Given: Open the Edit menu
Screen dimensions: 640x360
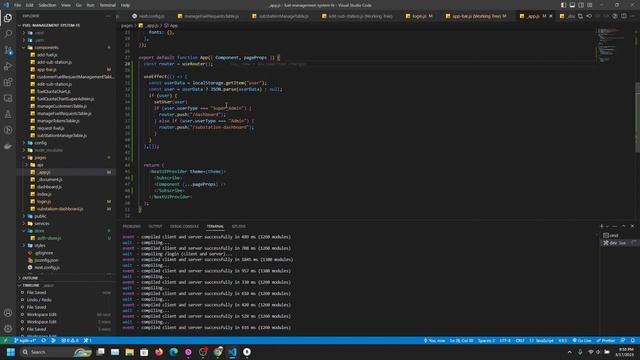Looking at the screenshot, I should click(x=30, y=5).
